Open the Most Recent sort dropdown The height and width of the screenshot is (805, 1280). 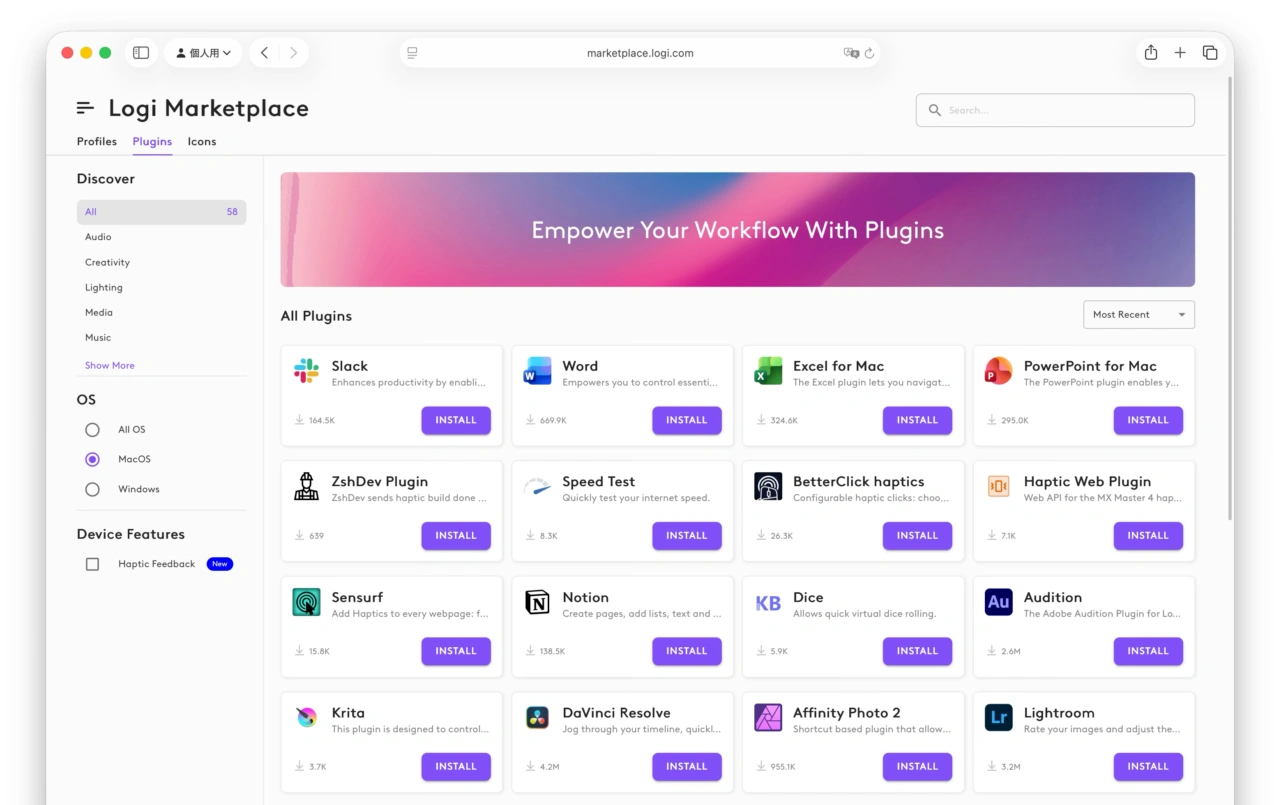pos(1138,314)
